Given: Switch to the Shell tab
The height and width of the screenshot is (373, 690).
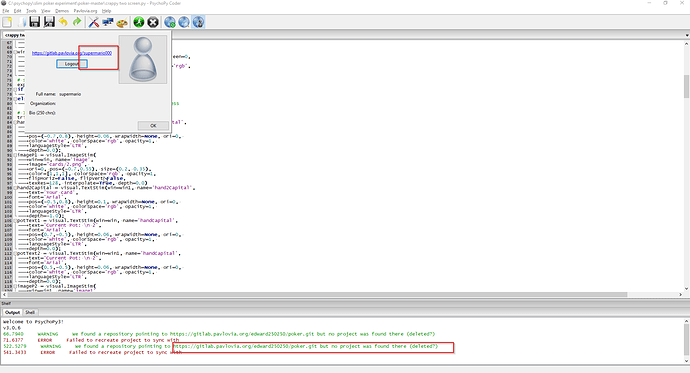Looking at the screenshot, I should coord(30,312).
